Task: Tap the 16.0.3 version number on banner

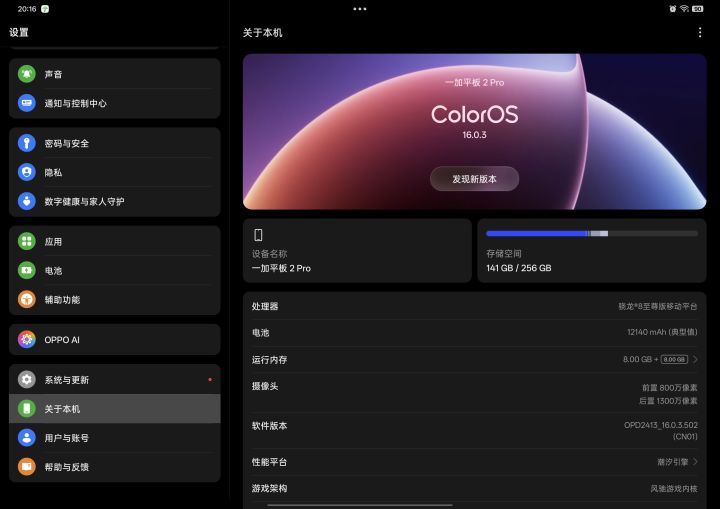Action: point(474,135)
